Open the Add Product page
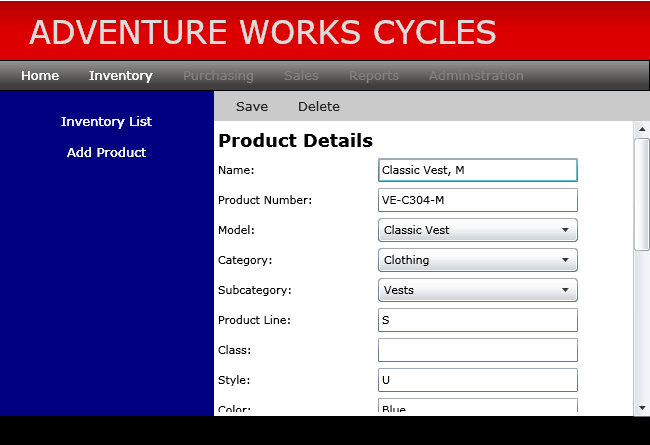650x445 pixels. [107, 152]
